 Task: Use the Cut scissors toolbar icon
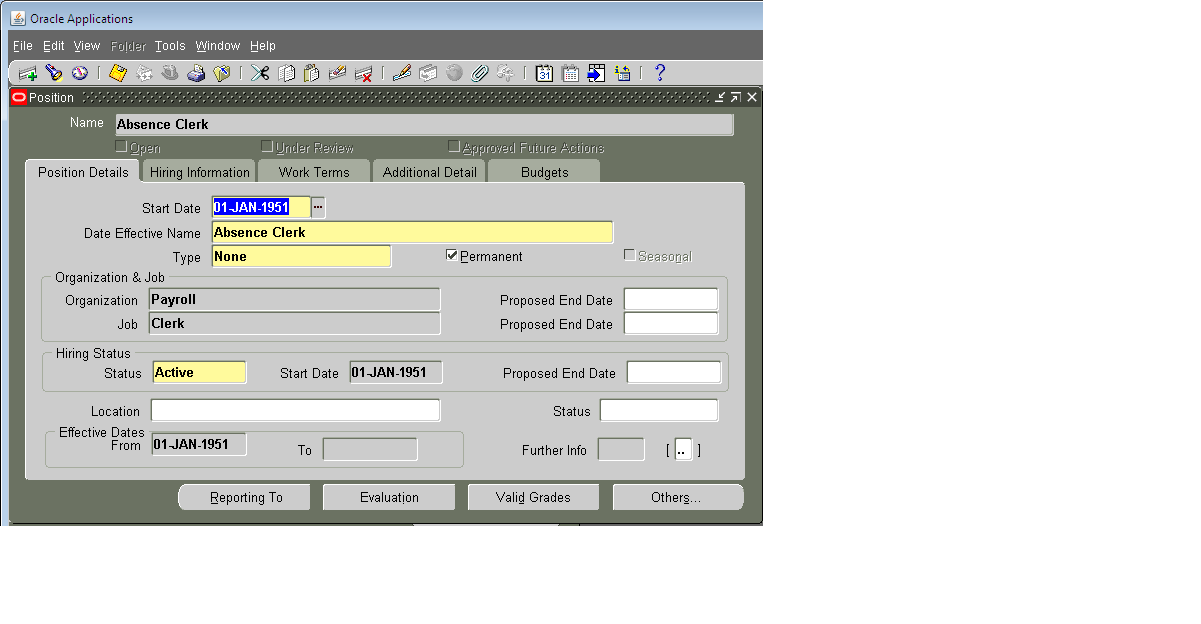click(x=259, y=73)
